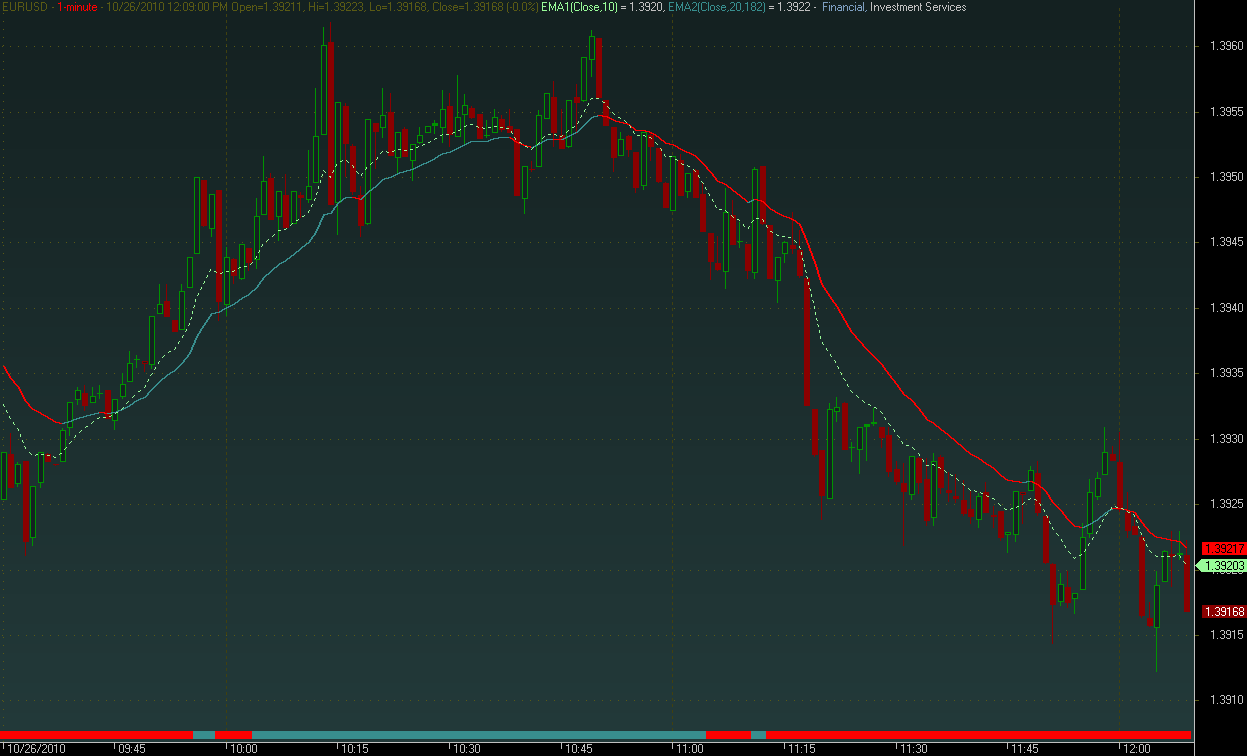Click the red 1.39168 last price tag
Screen dimensions: 1247x756
click(1224, 612)
